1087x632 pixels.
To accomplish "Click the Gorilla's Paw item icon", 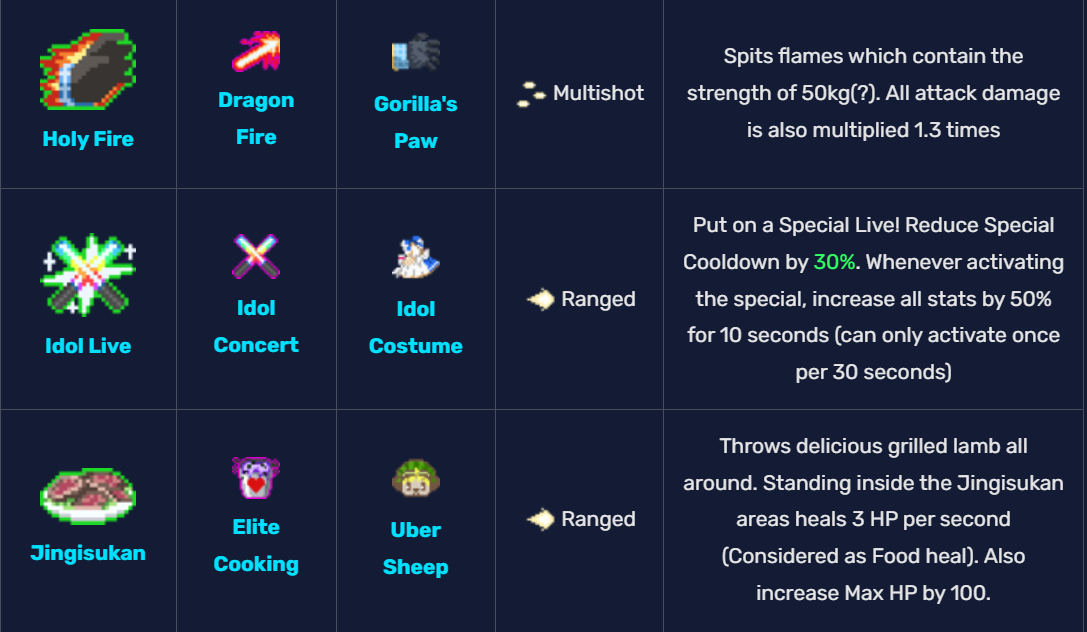I will coord(415,54).
